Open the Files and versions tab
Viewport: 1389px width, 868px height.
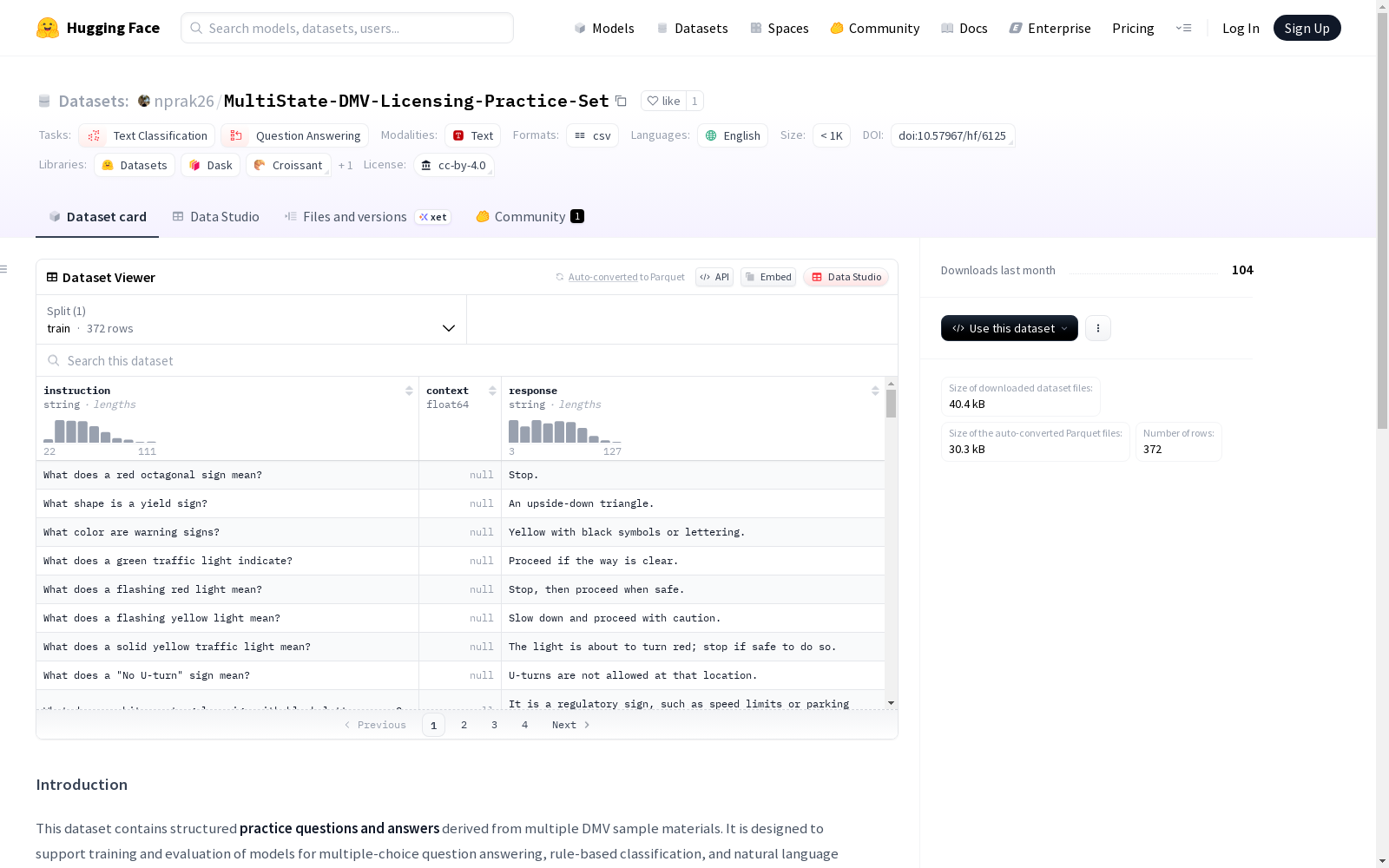(367, 217)
